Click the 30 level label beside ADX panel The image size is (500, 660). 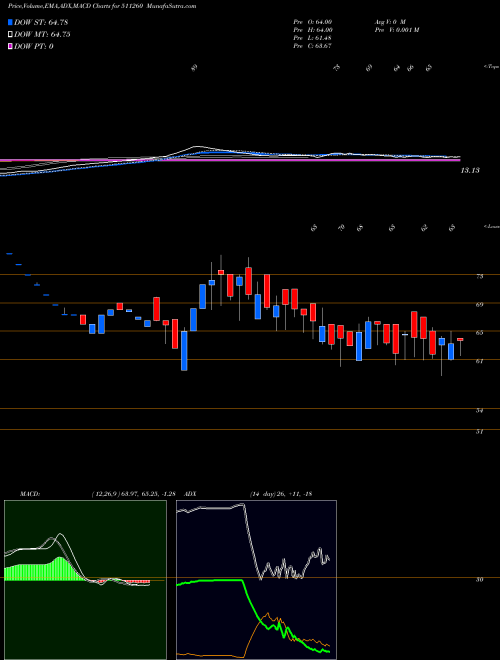tap(479, 580)
